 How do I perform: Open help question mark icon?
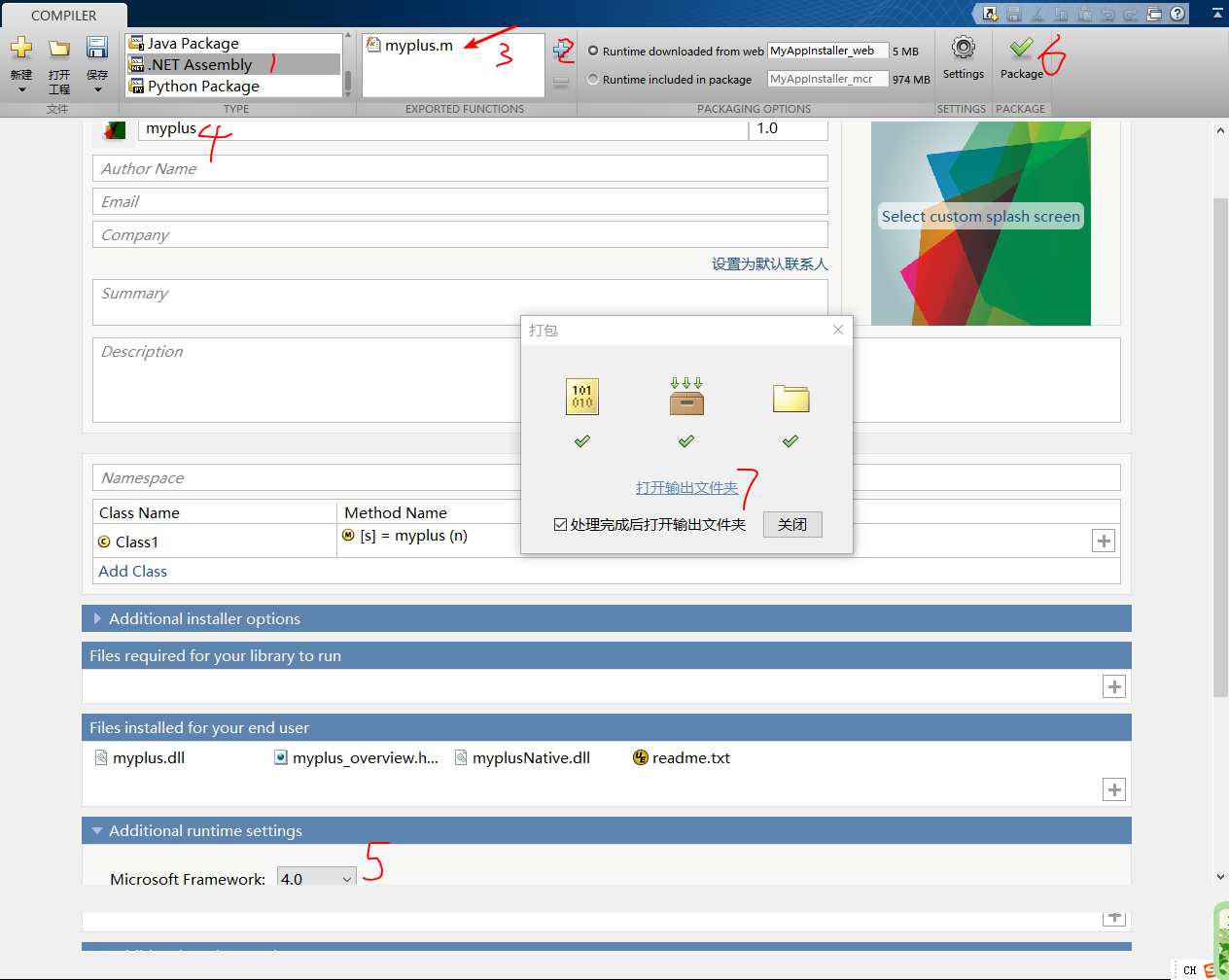click(1177, 14)
